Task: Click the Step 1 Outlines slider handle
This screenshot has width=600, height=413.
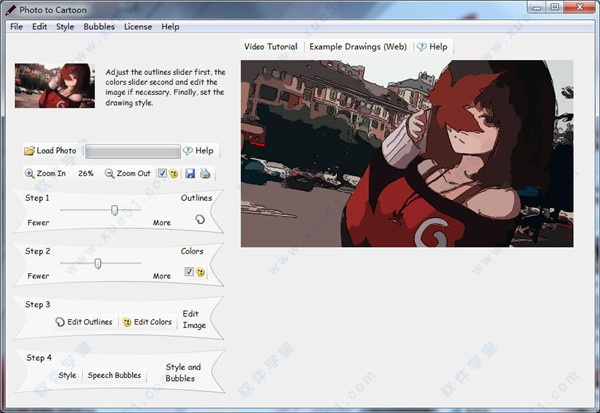Action: point(114,210)
